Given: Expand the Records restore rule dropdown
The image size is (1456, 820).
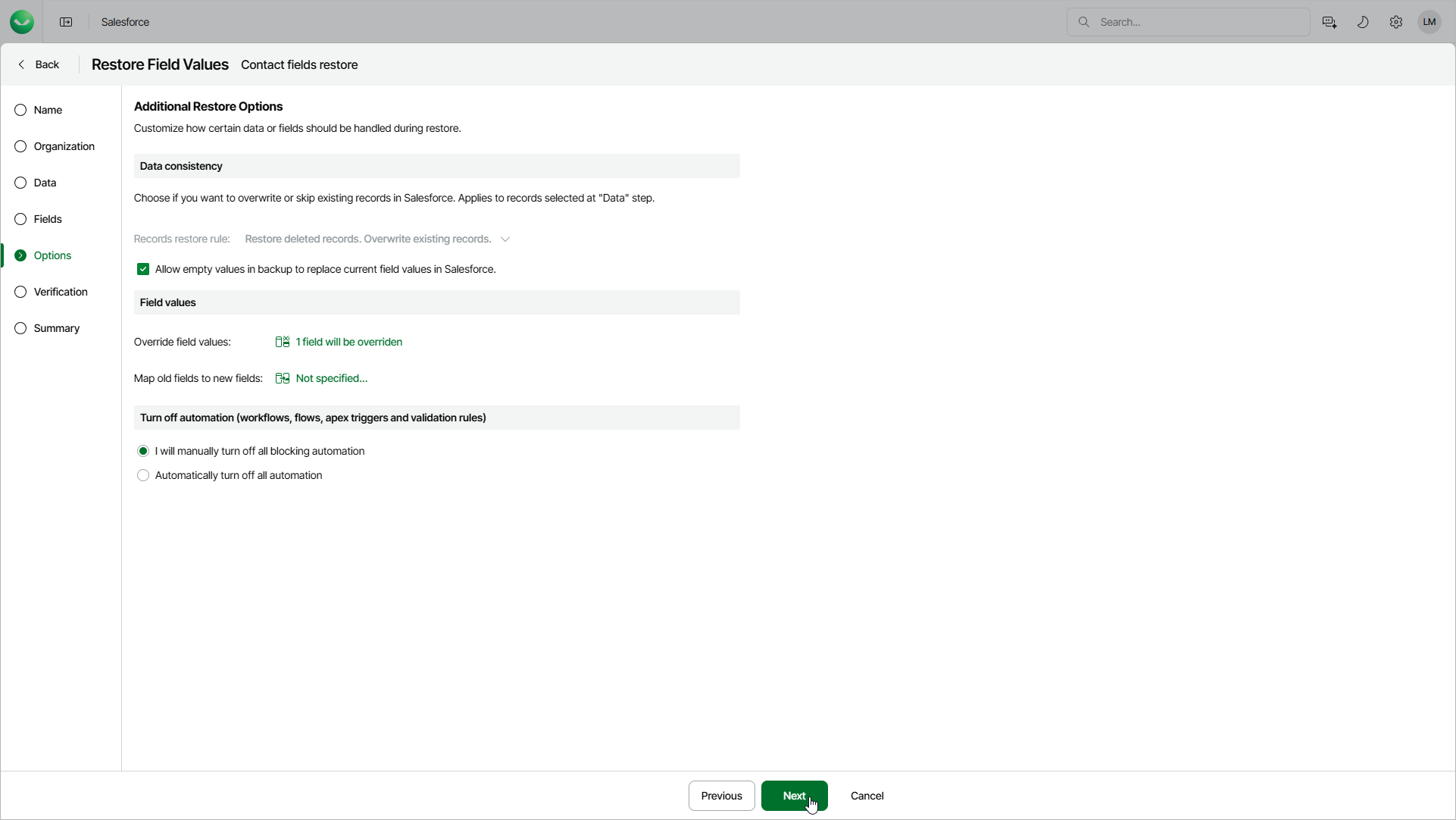Looking at the screenshot, I should (x=505, y=239).
